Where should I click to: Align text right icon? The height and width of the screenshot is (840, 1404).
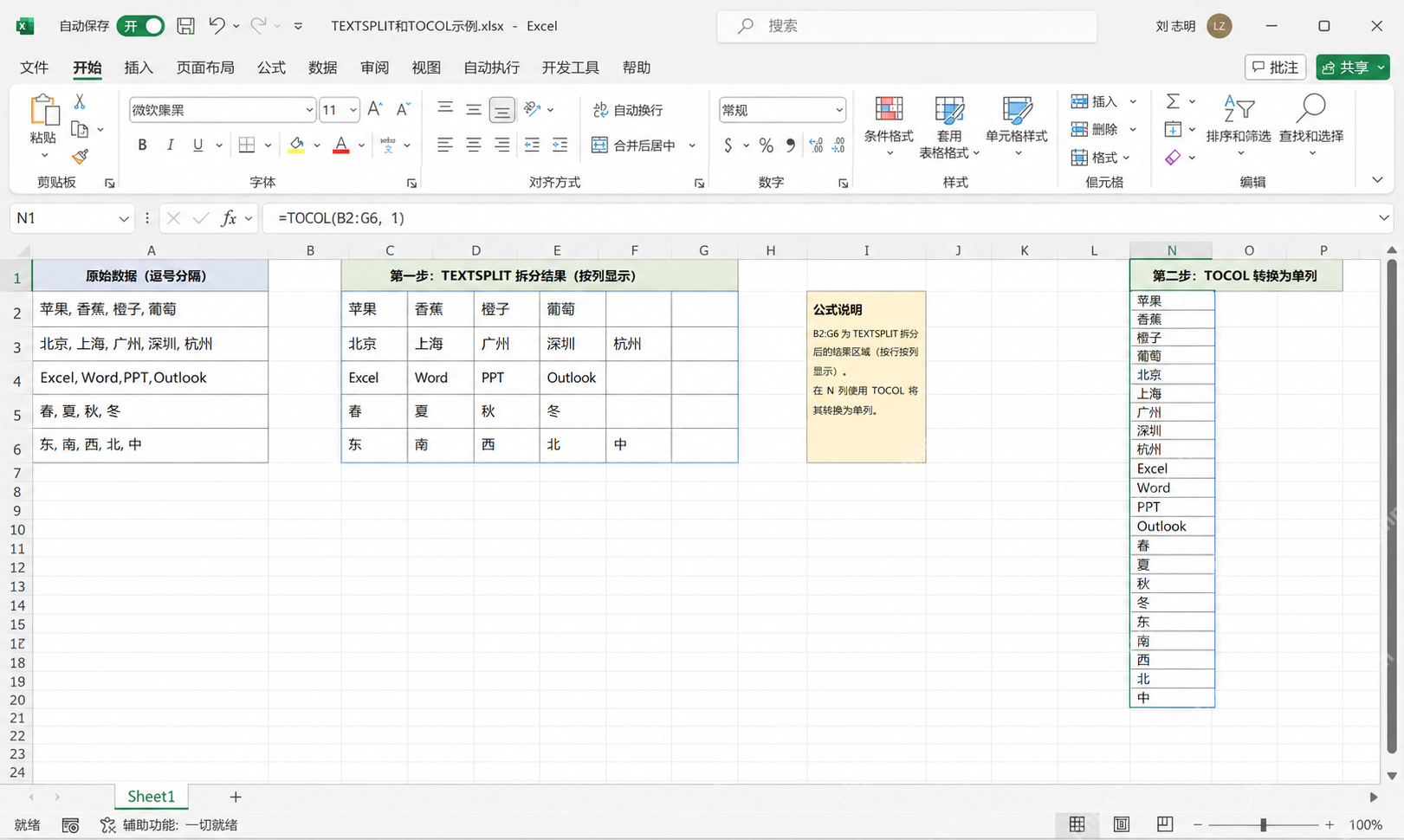pos(501,145)
